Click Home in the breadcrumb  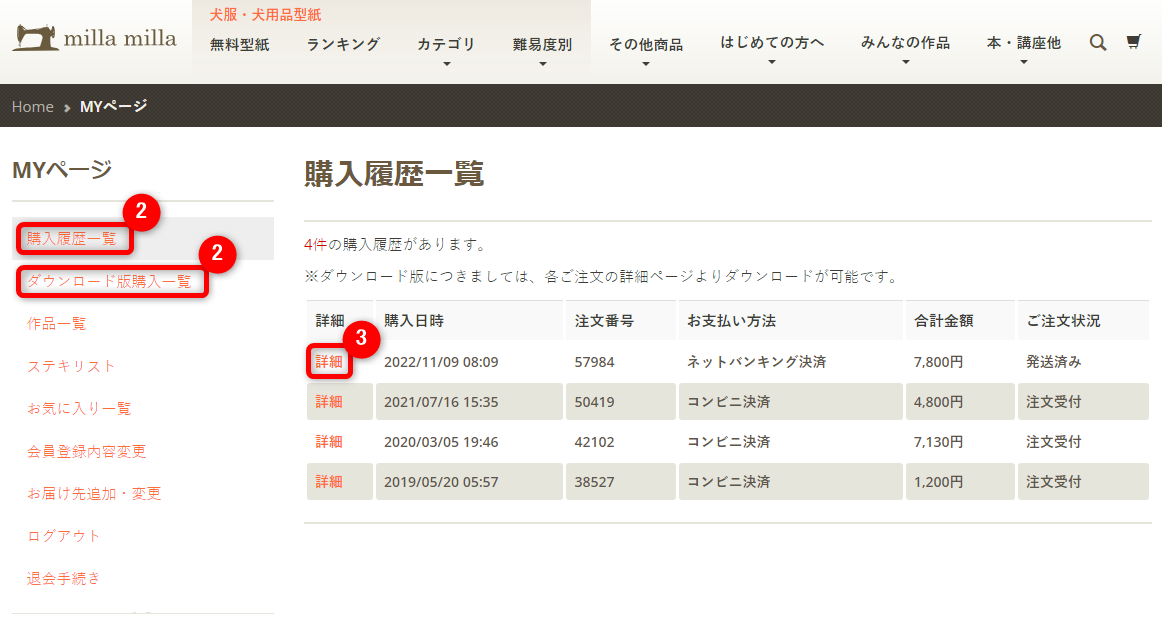point(32,106)
